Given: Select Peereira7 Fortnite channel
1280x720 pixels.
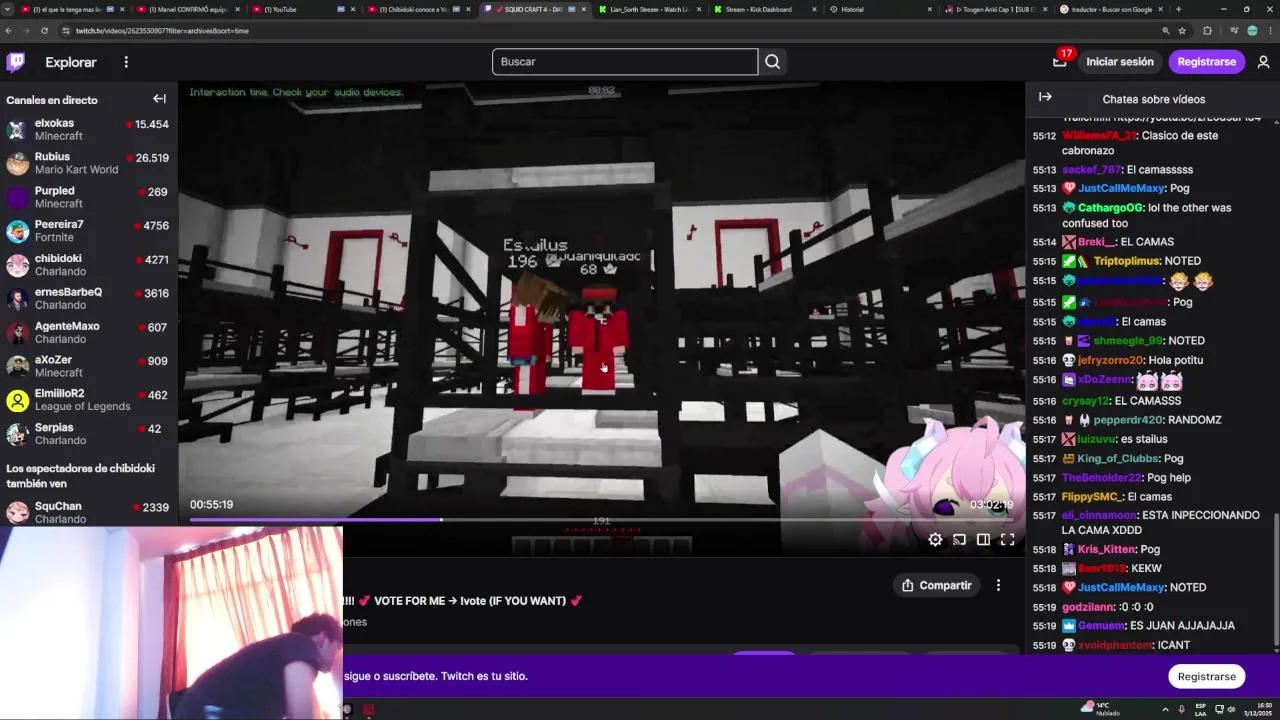Looking at the screenshot, I should 88,231.
